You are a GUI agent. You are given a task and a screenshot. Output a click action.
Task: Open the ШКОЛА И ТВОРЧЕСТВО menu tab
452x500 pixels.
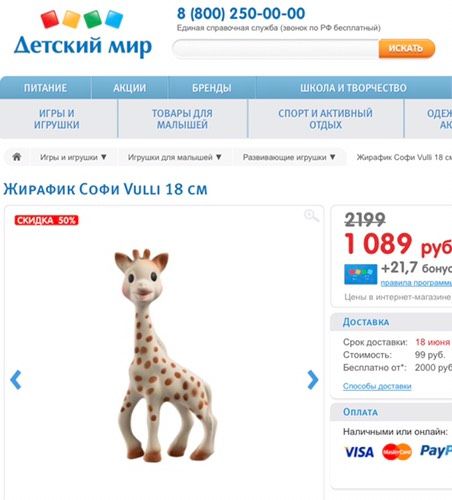coord(353,88)
